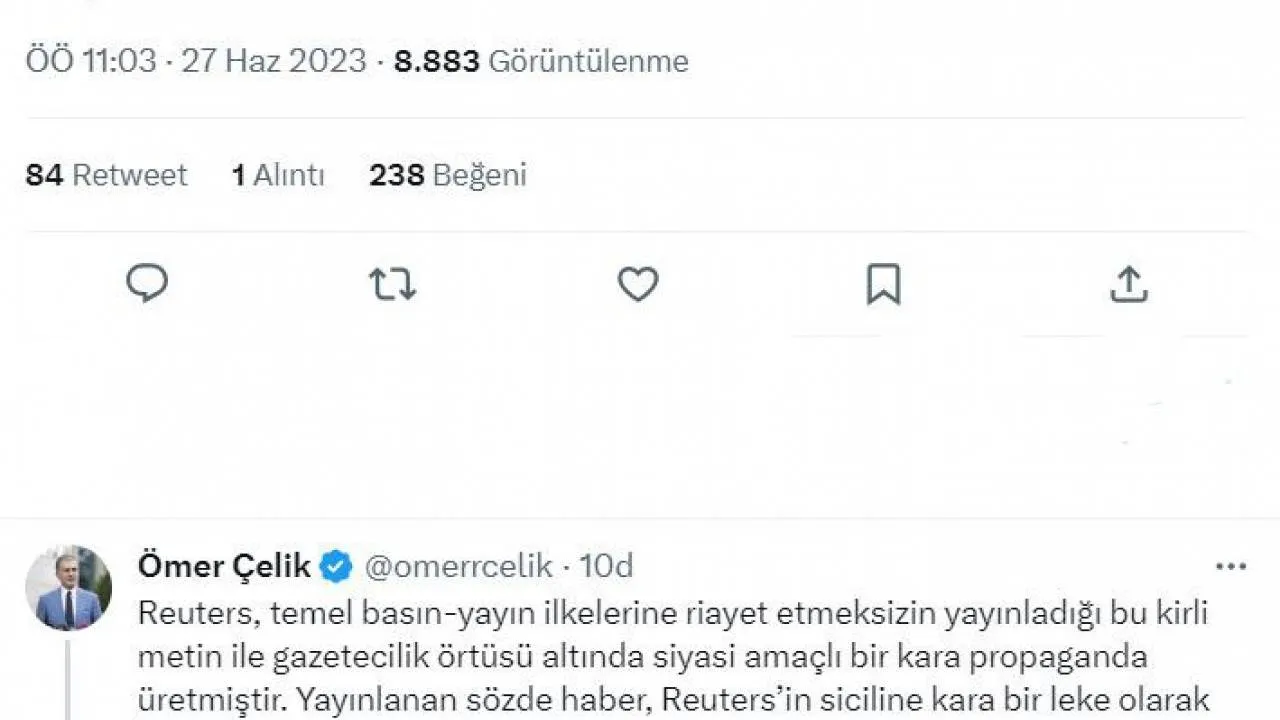Click the reply speech bubble icon
1280x720 pixels.
point(147,284)
